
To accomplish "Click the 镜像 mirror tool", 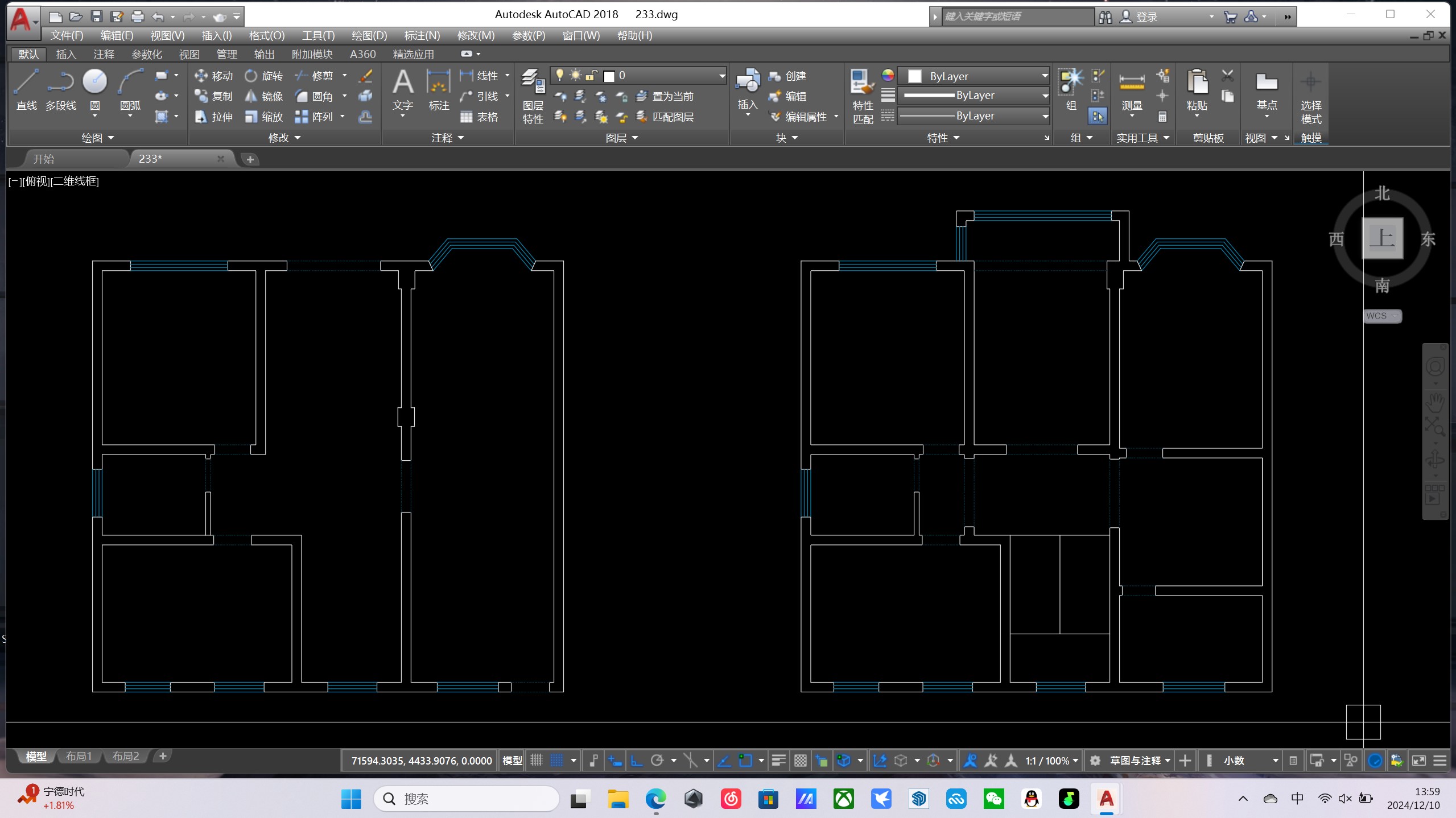I will [264, 96].
